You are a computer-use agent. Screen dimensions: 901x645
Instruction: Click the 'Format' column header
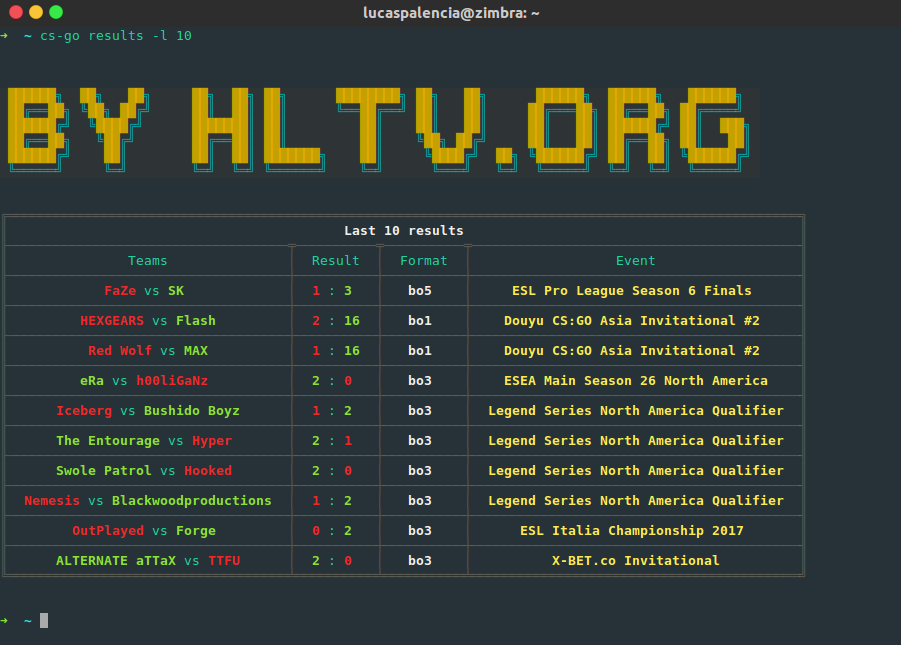click(x=423, y=260)
